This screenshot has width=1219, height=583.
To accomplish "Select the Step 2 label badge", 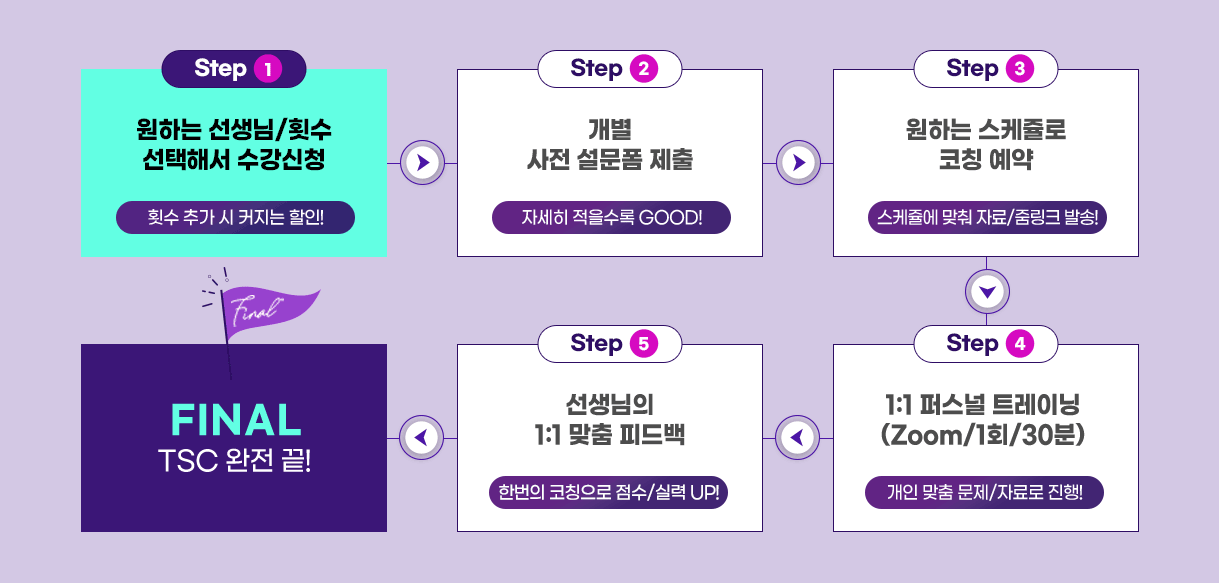I will [x=610, y=69].
